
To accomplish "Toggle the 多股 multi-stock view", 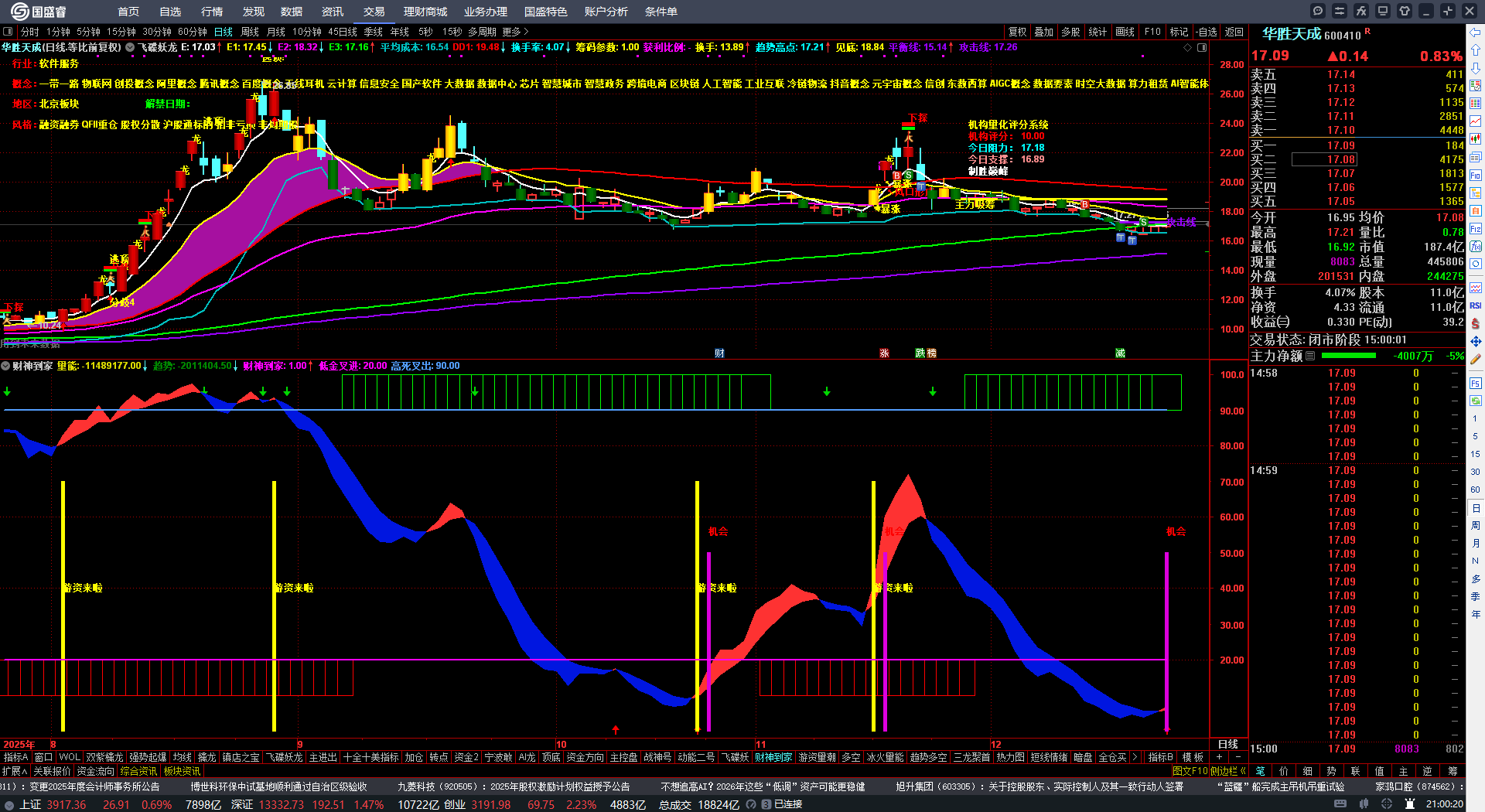I will (x=1070, y=32).
